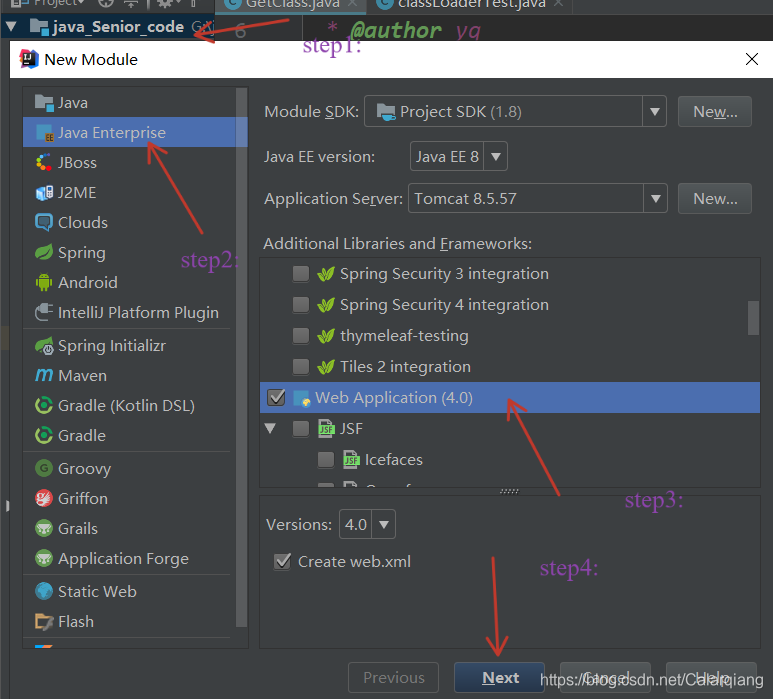This screenshot has height=699, width=773.
Task: Close the New Module dialog
Action: pyautogui.click(x=752, y=59)
